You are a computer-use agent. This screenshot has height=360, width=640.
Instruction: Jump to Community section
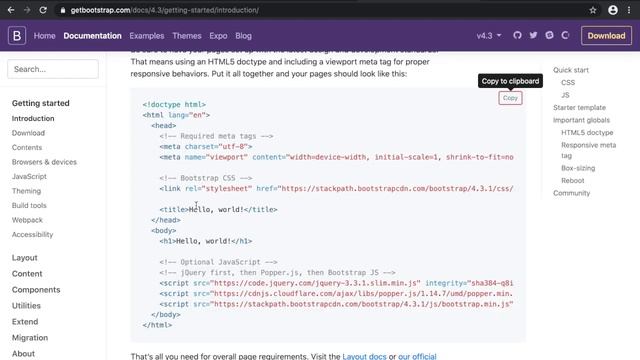coord(571,193)
